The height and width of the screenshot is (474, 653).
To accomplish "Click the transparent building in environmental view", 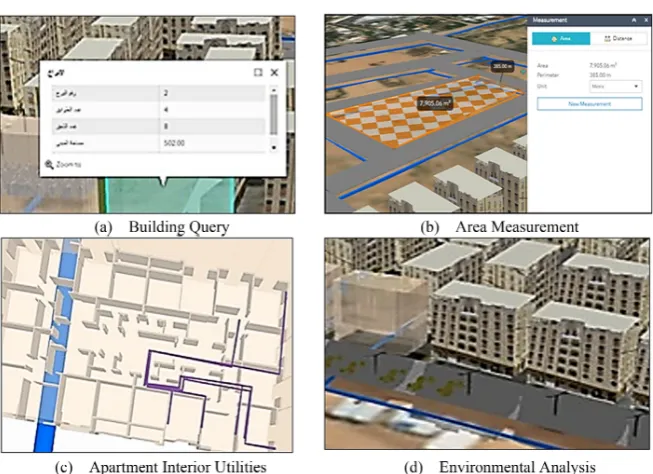I will click(x=379, y=310).
